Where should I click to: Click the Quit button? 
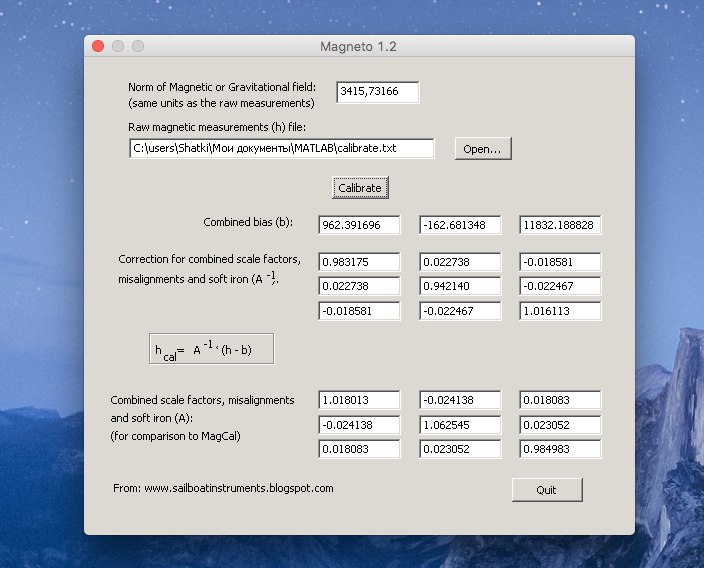click(x=546, y=490)
